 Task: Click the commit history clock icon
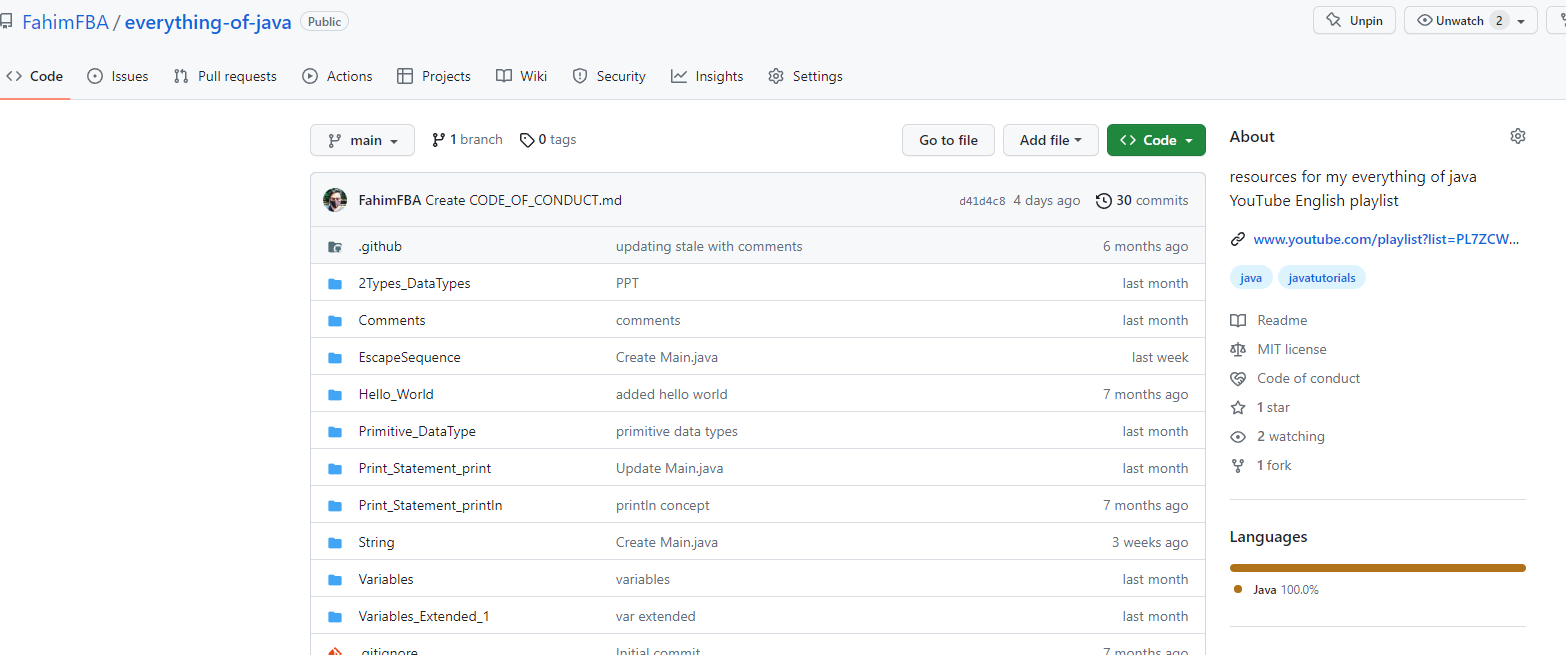click(x=1104, y=200)
